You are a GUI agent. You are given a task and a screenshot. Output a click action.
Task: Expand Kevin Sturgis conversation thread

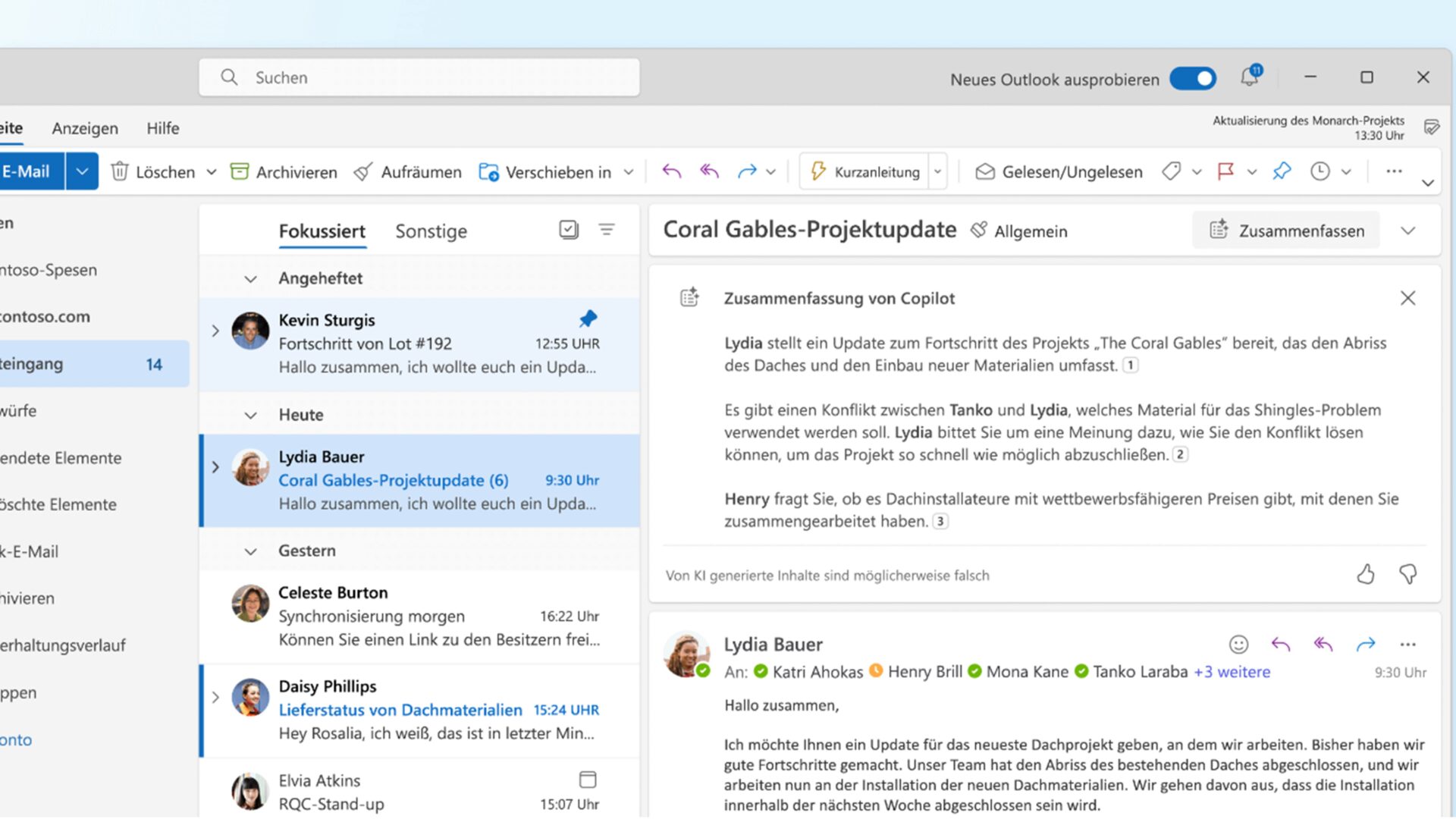pos(215,331)
